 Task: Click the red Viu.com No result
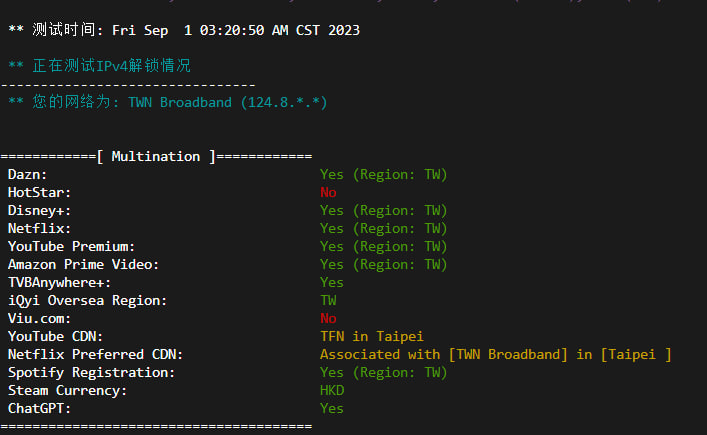[x=328, y=318]
